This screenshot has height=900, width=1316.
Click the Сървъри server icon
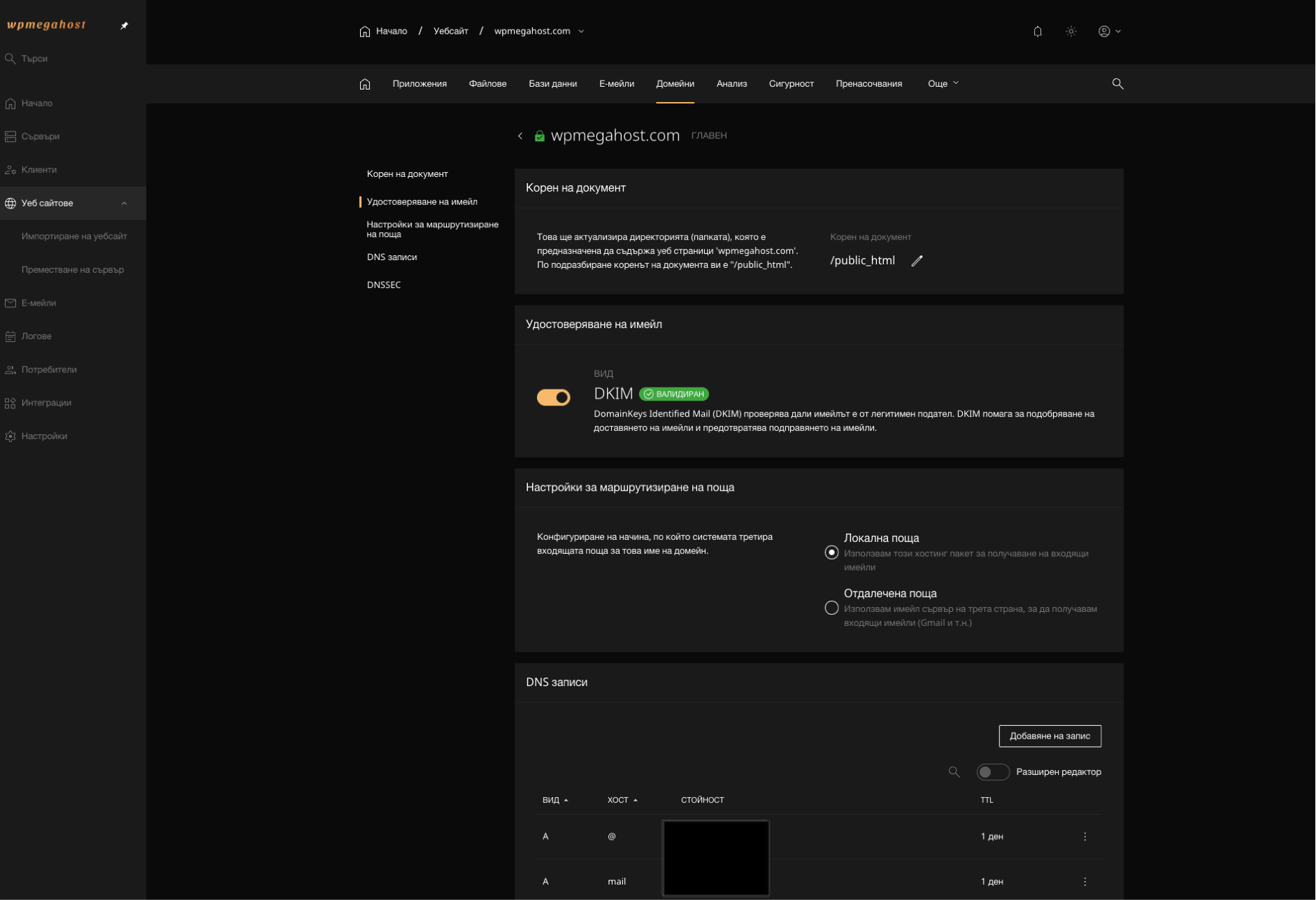[10, 136]
